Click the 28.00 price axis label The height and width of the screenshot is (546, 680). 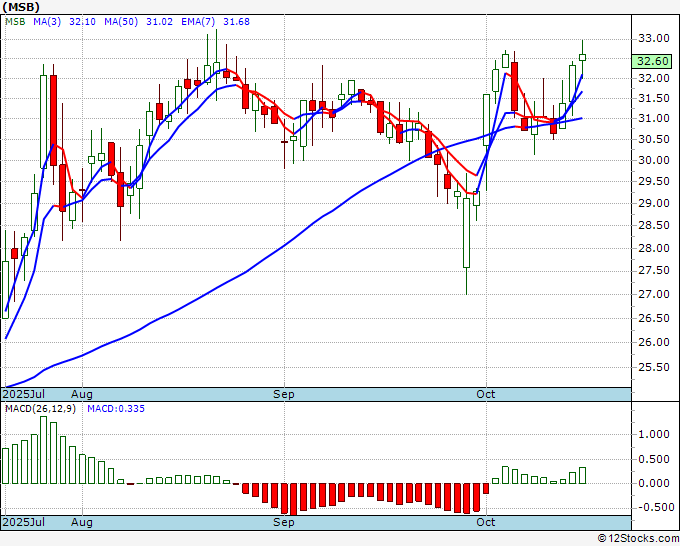654,248
